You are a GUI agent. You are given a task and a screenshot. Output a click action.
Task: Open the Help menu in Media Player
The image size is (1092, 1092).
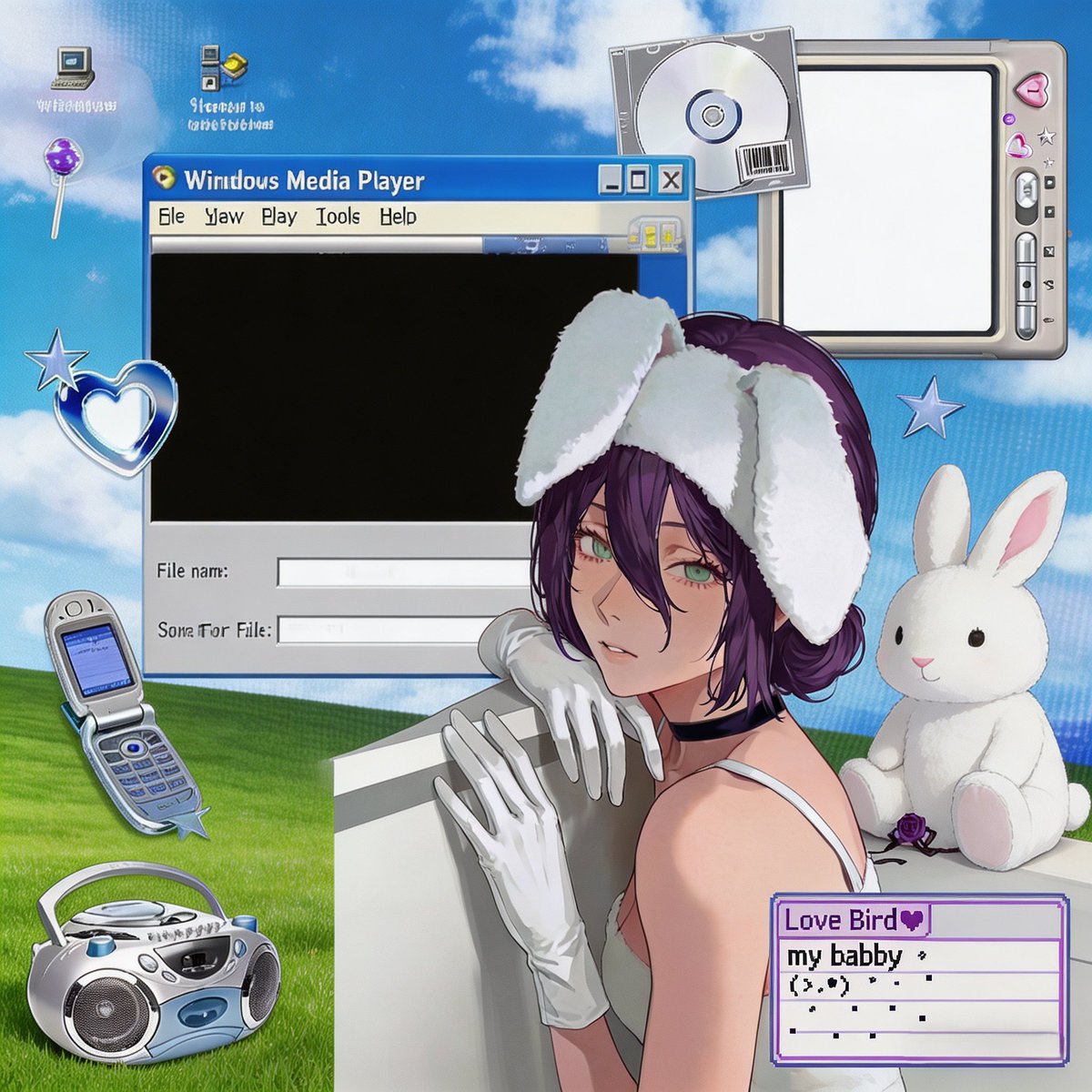click(398, 217)
